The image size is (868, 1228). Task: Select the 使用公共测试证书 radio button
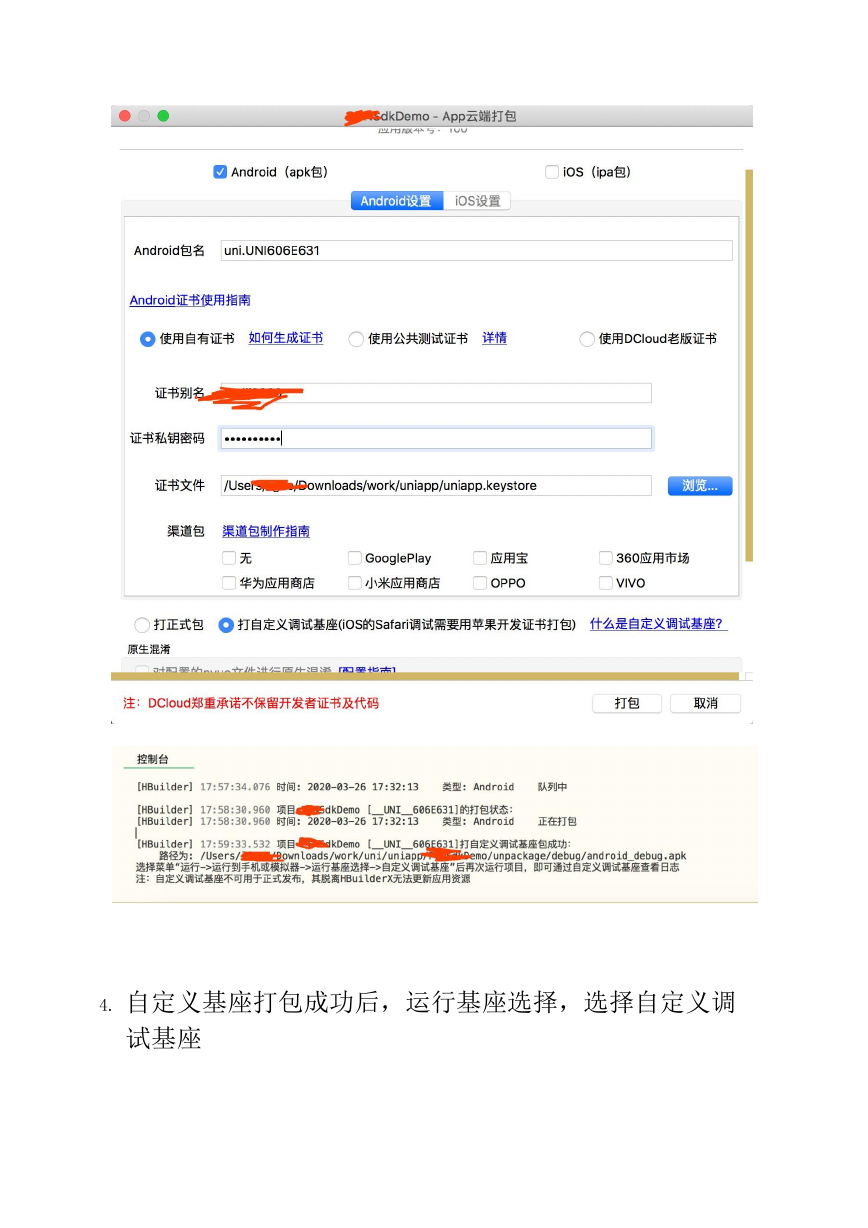356,339
